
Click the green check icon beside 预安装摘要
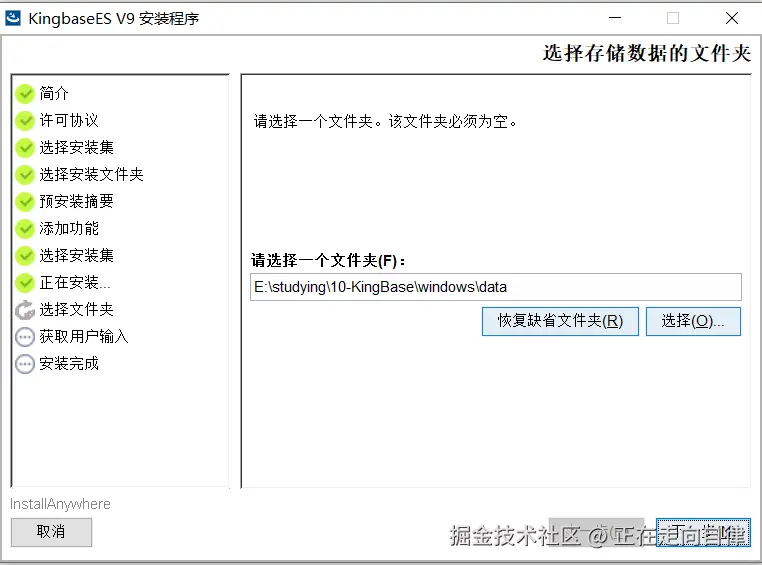tap(25, 202)
